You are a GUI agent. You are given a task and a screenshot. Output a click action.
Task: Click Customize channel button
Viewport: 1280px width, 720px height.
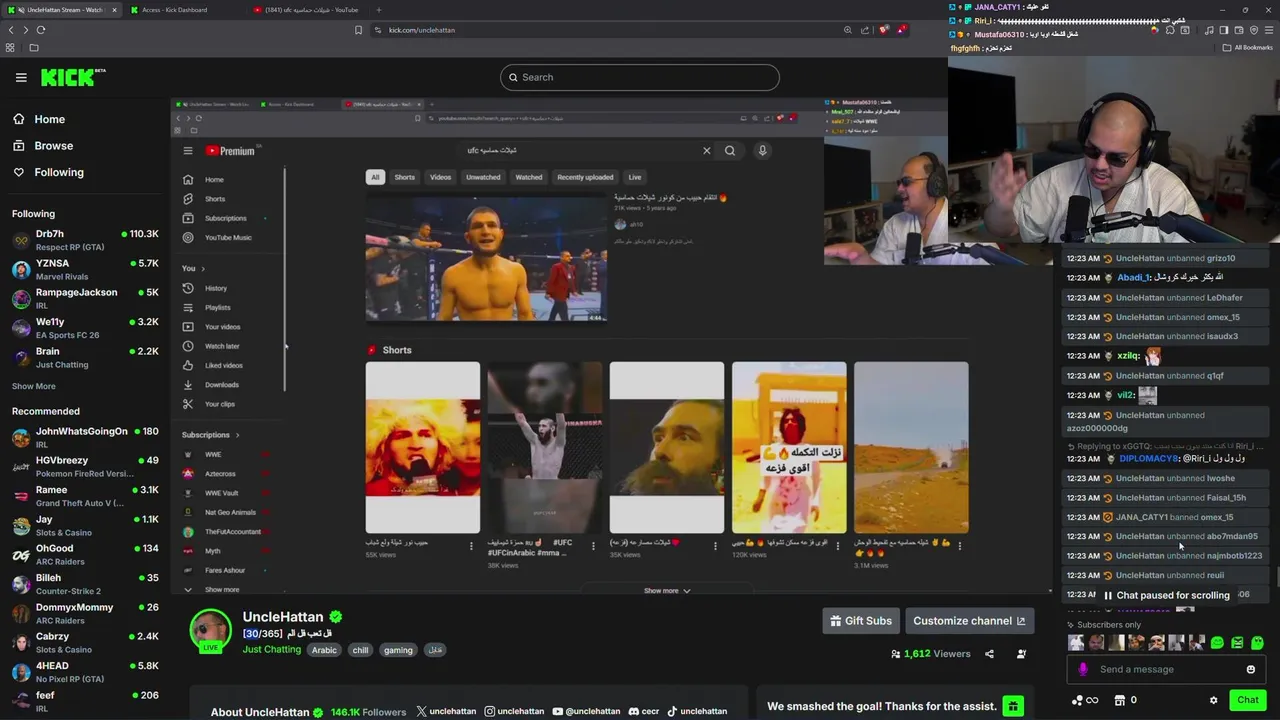click(969, 621)
